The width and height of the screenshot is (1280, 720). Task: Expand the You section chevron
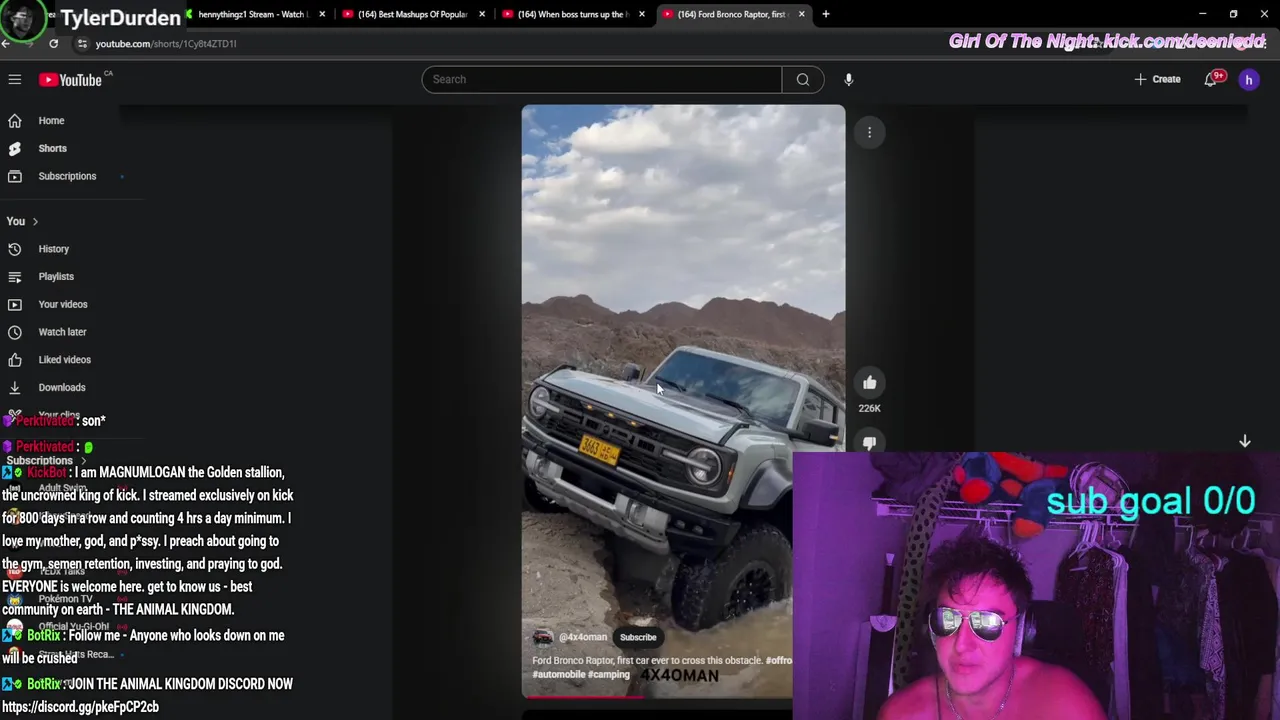pos(35,221)
